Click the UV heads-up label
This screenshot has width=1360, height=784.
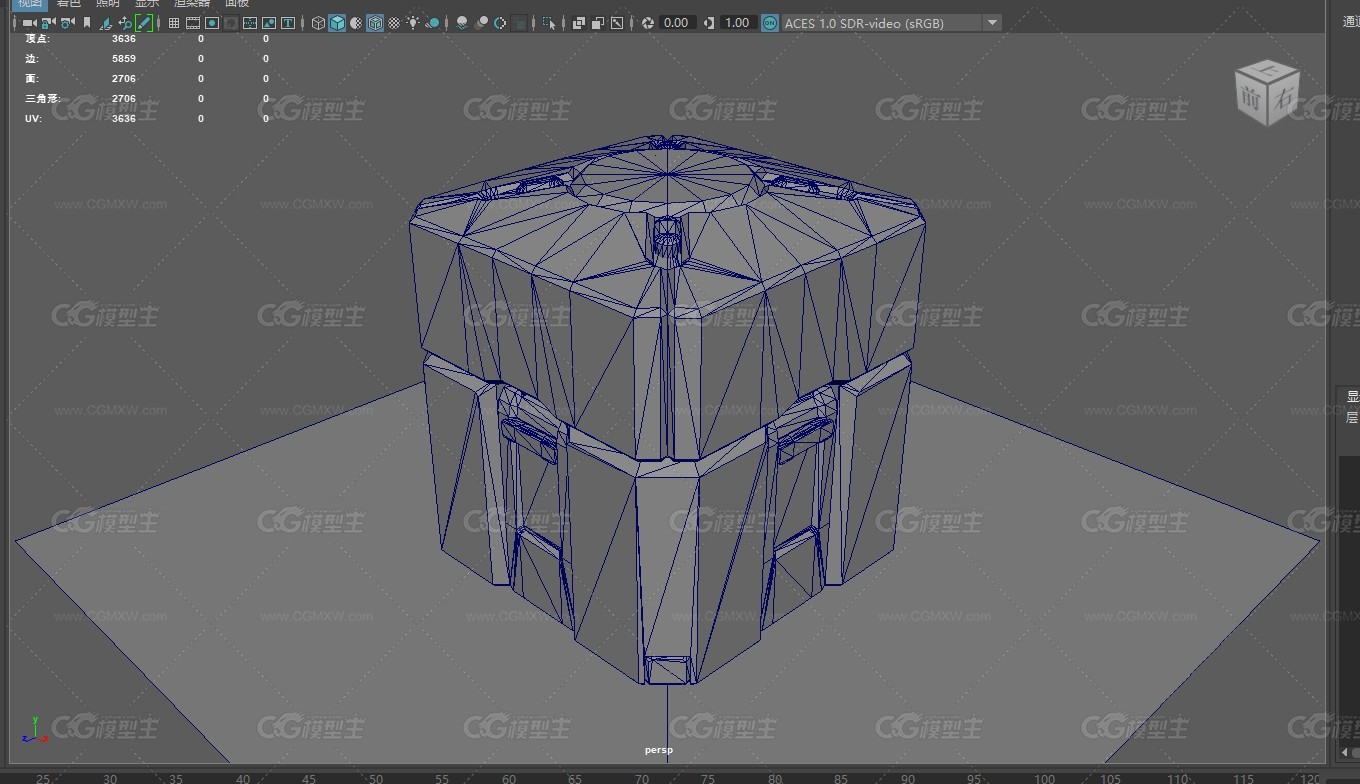pos(33,118)
